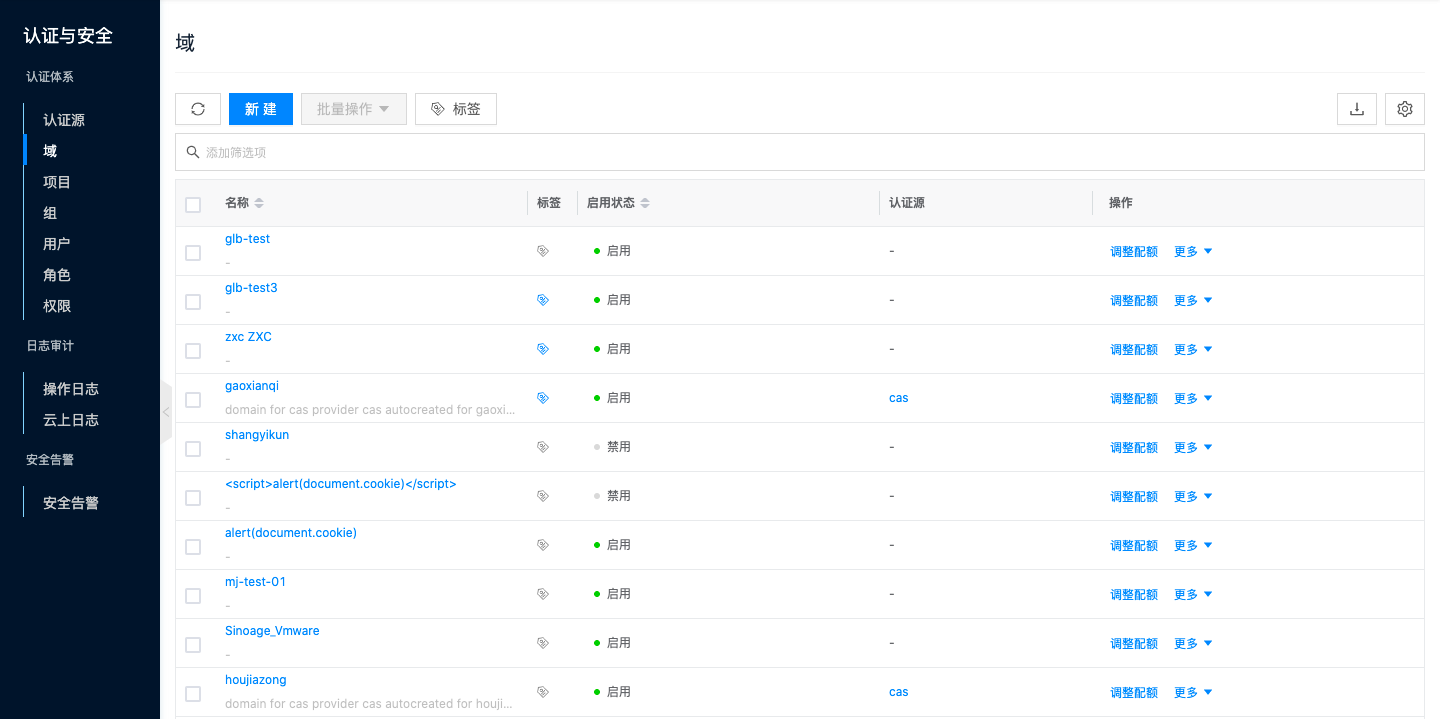This screenshot has height=719, width=1440.
Task: Check the Sinoage_Vmware row checkbox
Action: [193, 645]
